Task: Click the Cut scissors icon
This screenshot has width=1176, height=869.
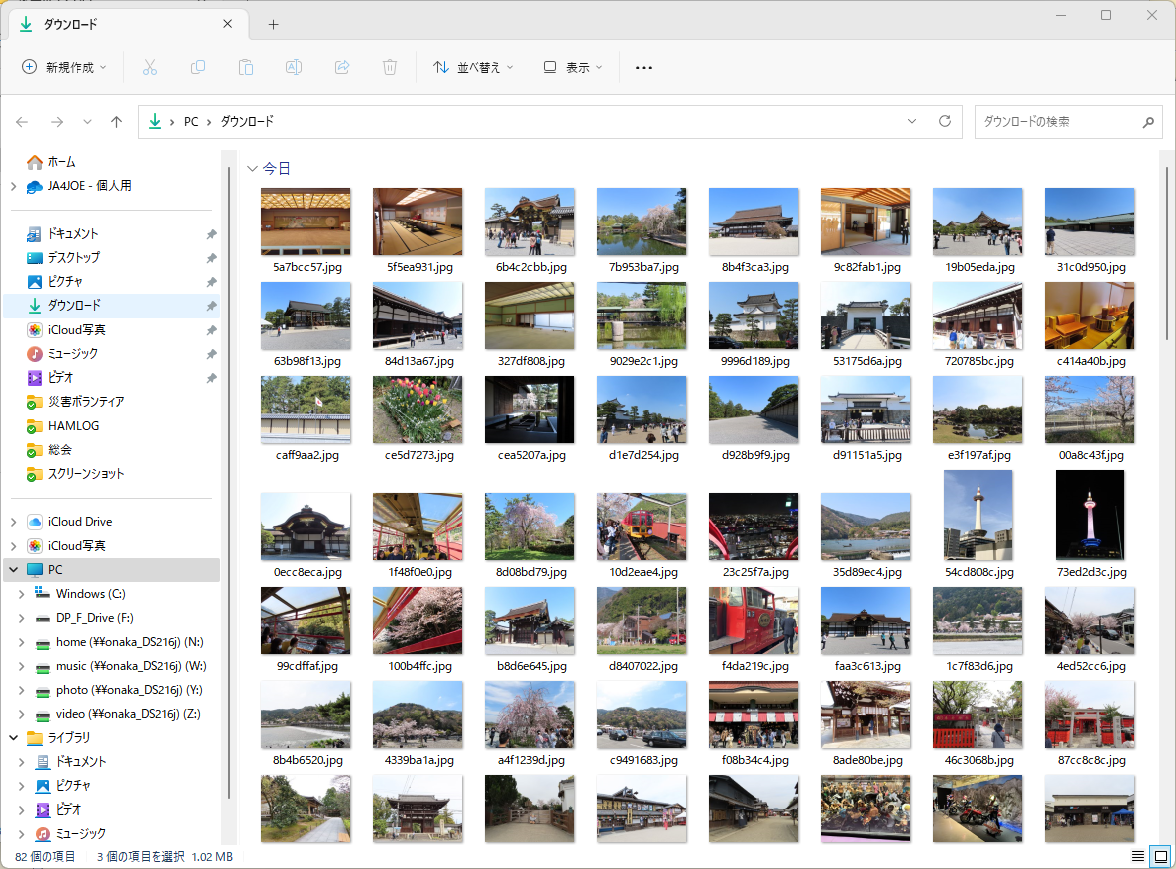Action: (x=150, y=67)
